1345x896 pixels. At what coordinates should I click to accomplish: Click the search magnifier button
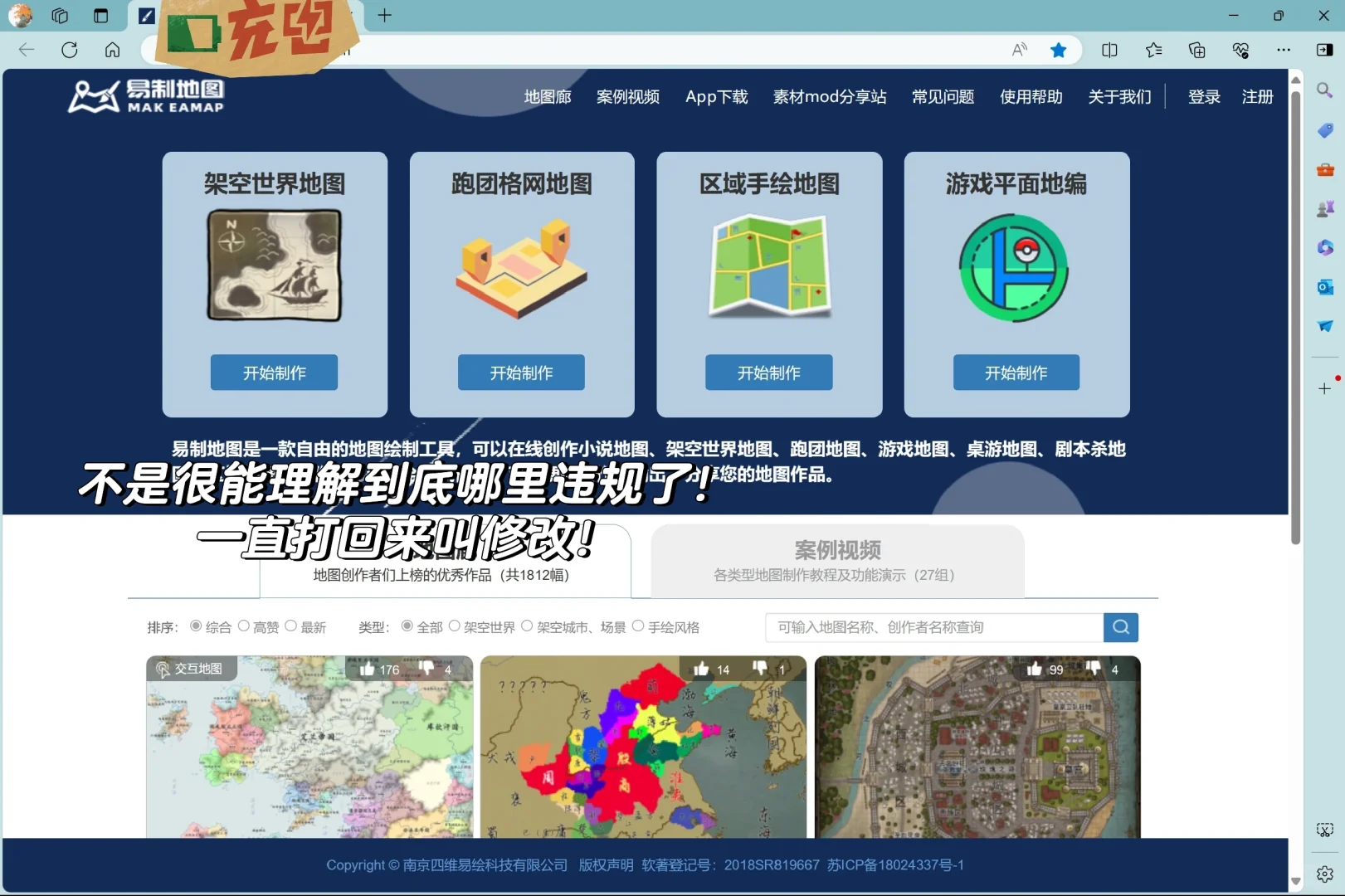point(1121,627)
